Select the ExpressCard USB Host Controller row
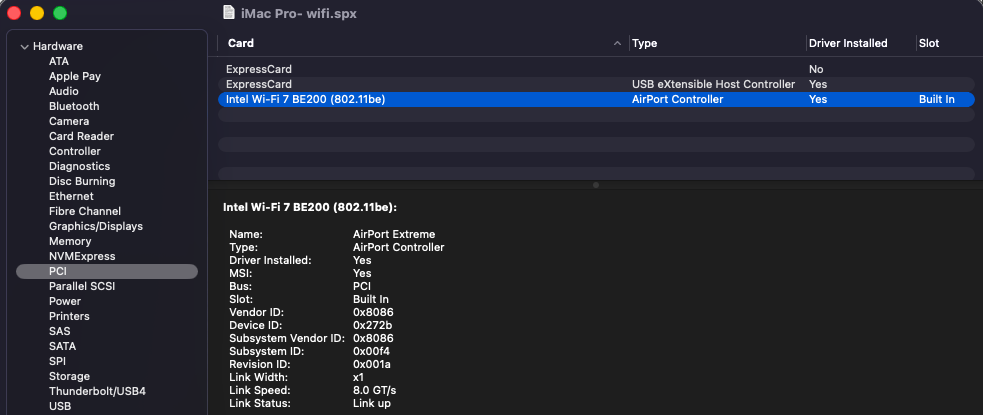This screenshot has height=415, width=983. coord(596,85)
